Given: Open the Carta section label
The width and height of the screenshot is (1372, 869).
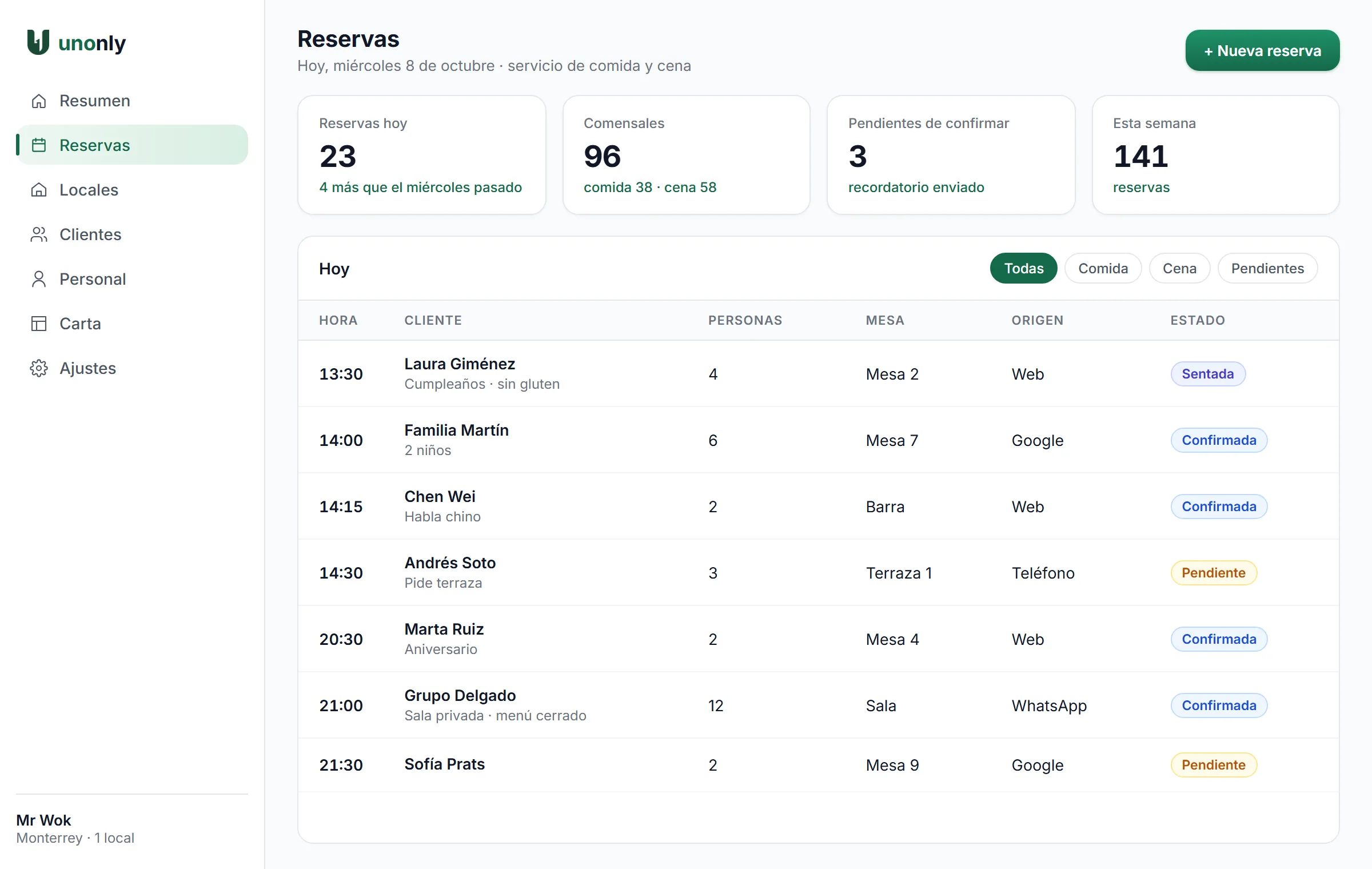Looking at the screenshot, I should coord(80,324).
